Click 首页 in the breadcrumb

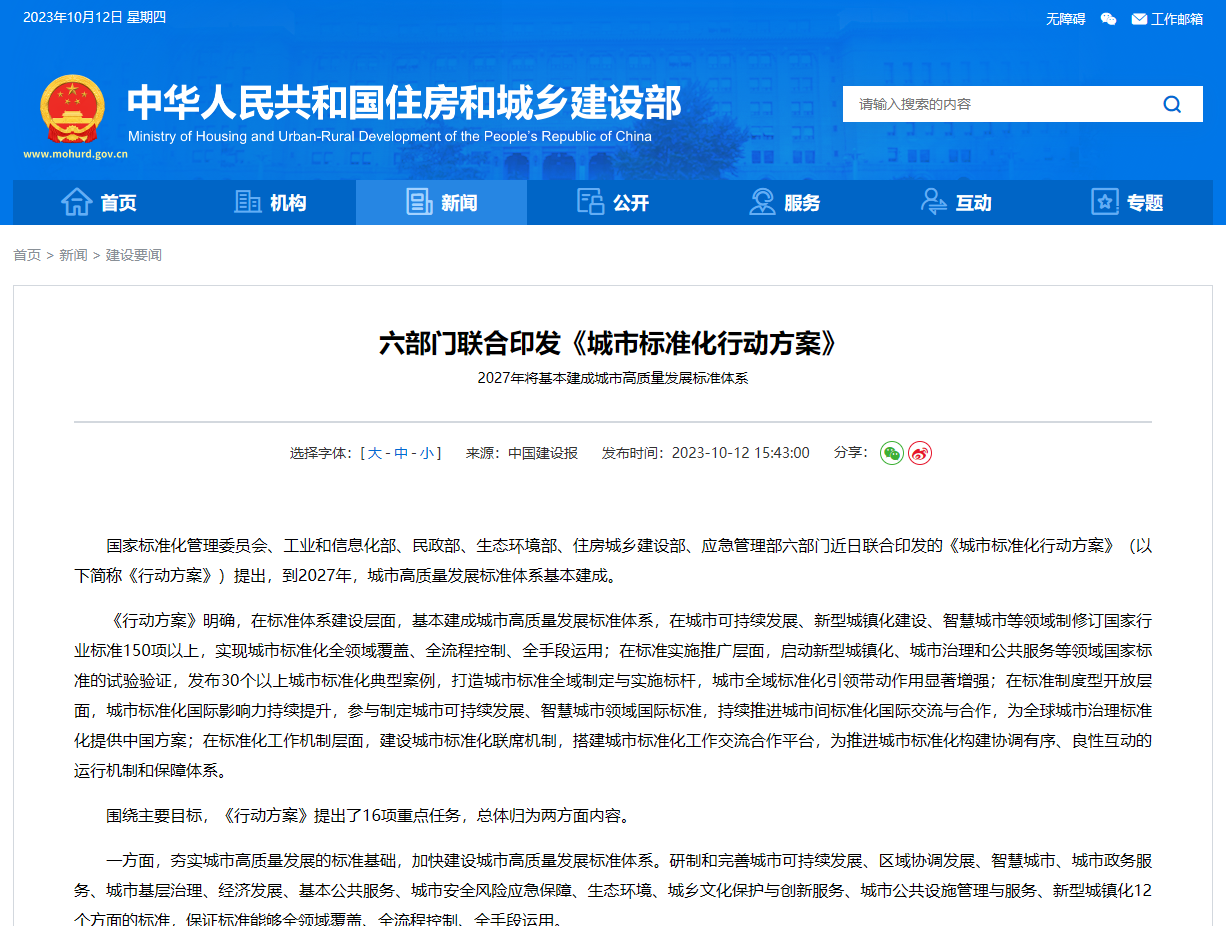coord(27,255)
